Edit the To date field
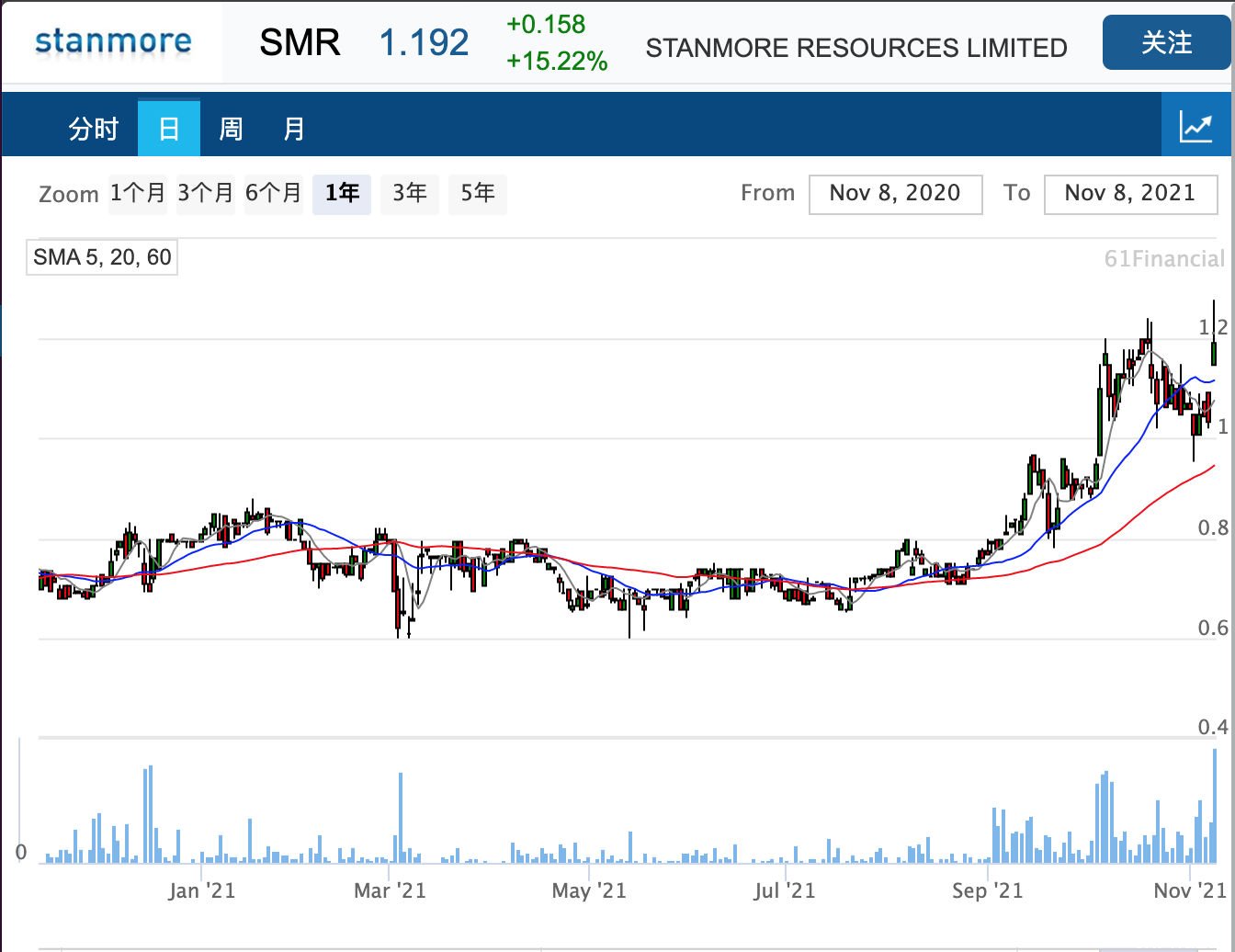1235x952 pixels. tap(1130, 194)
